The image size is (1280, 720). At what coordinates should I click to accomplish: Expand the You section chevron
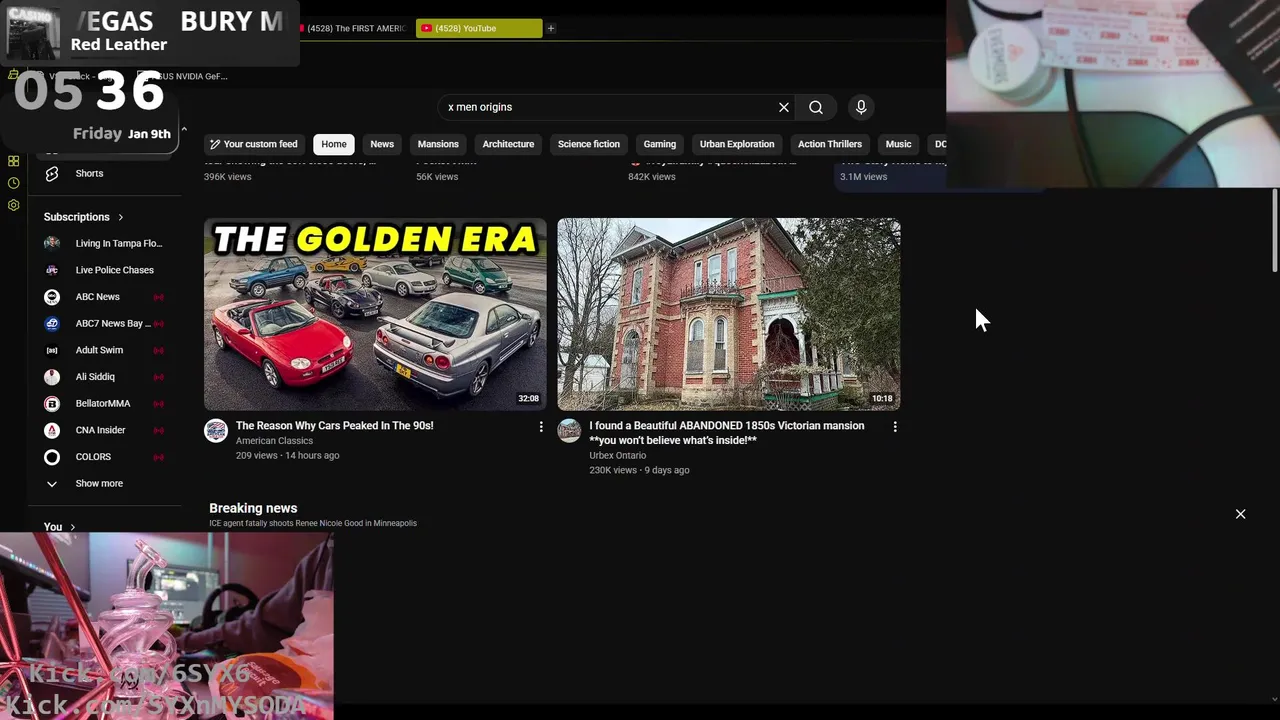pyautogui.click(x=72, y=527)
